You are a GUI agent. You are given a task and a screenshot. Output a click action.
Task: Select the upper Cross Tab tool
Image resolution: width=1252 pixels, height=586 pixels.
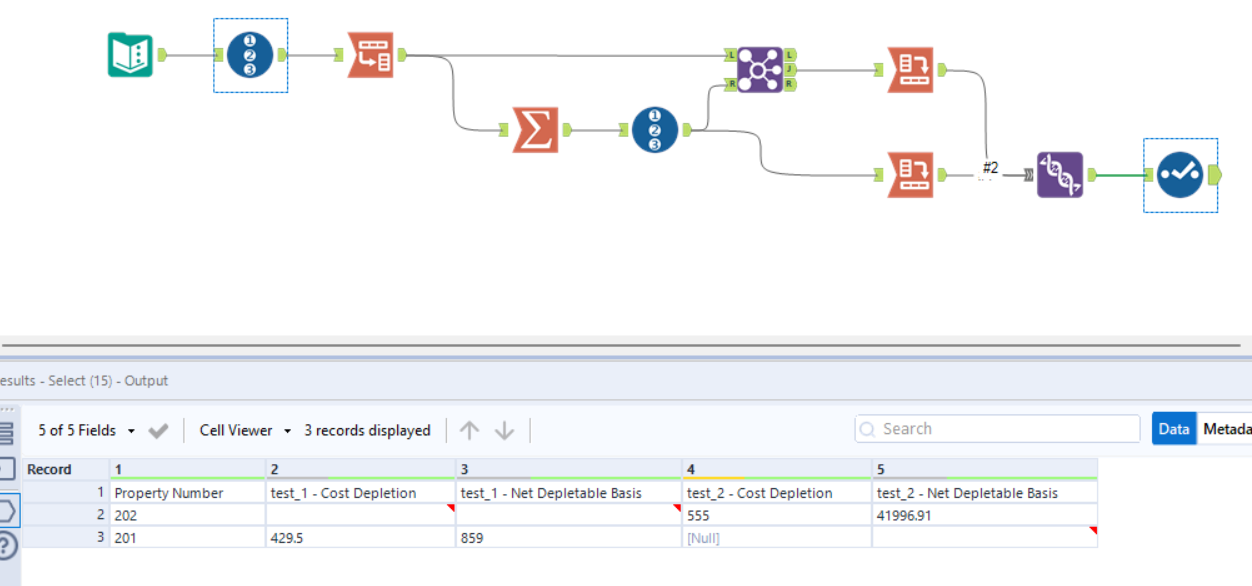(911, 70)
